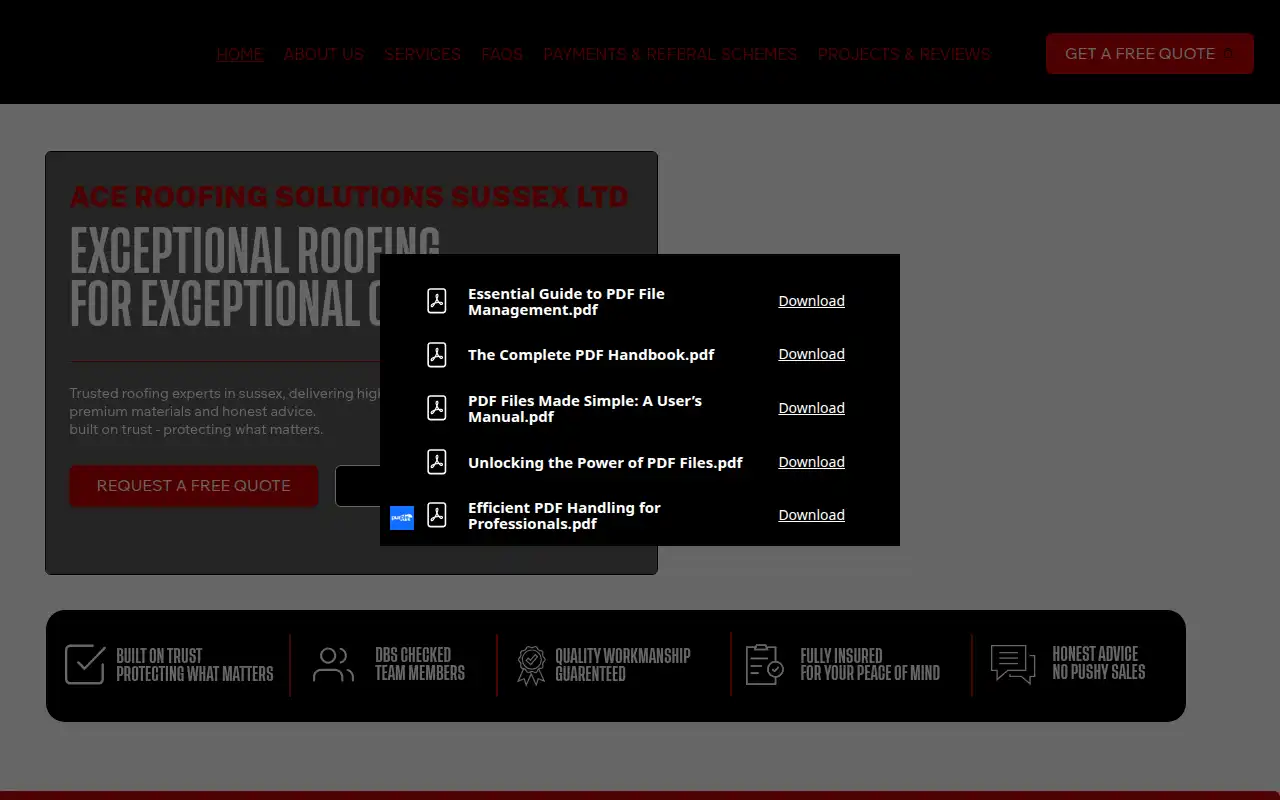Click the checkmark Built on Trust icon
This screenshot has width=1280, height=800.
click(x=85, y=664)
